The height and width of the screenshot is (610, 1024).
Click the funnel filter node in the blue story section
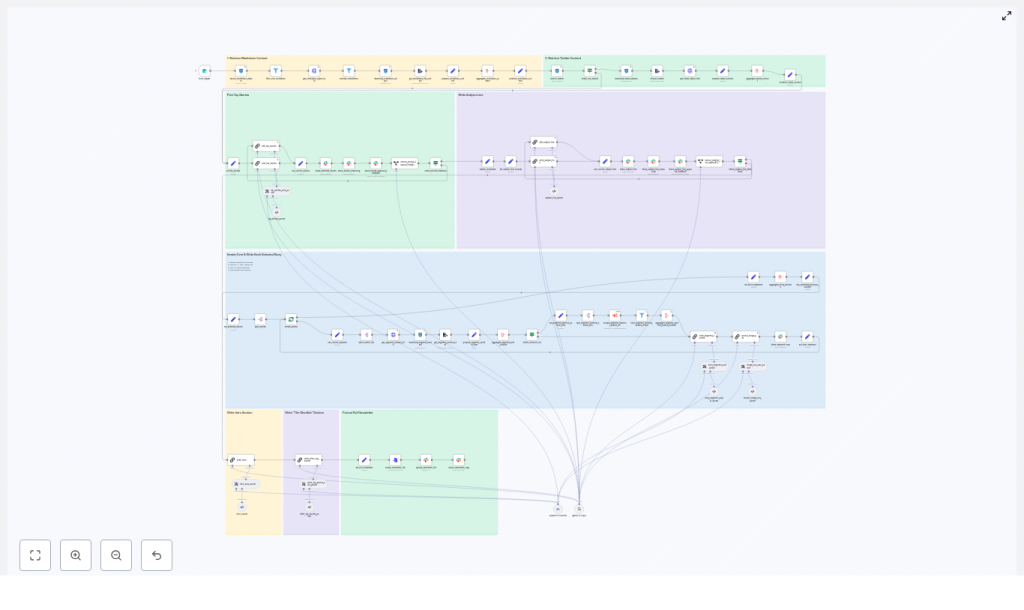point(641,314)
